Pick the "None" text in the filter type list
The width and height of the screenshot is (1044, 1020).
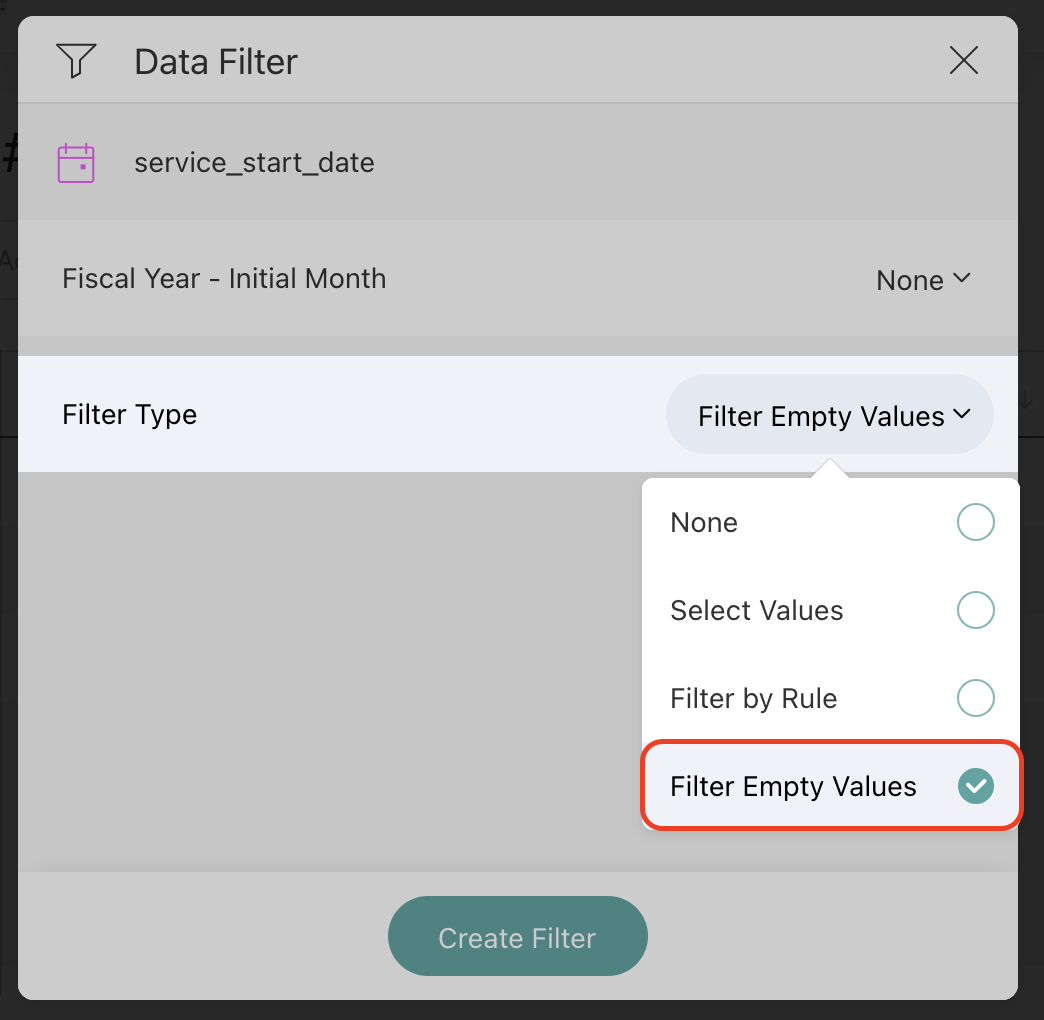[x=704, y=523]
